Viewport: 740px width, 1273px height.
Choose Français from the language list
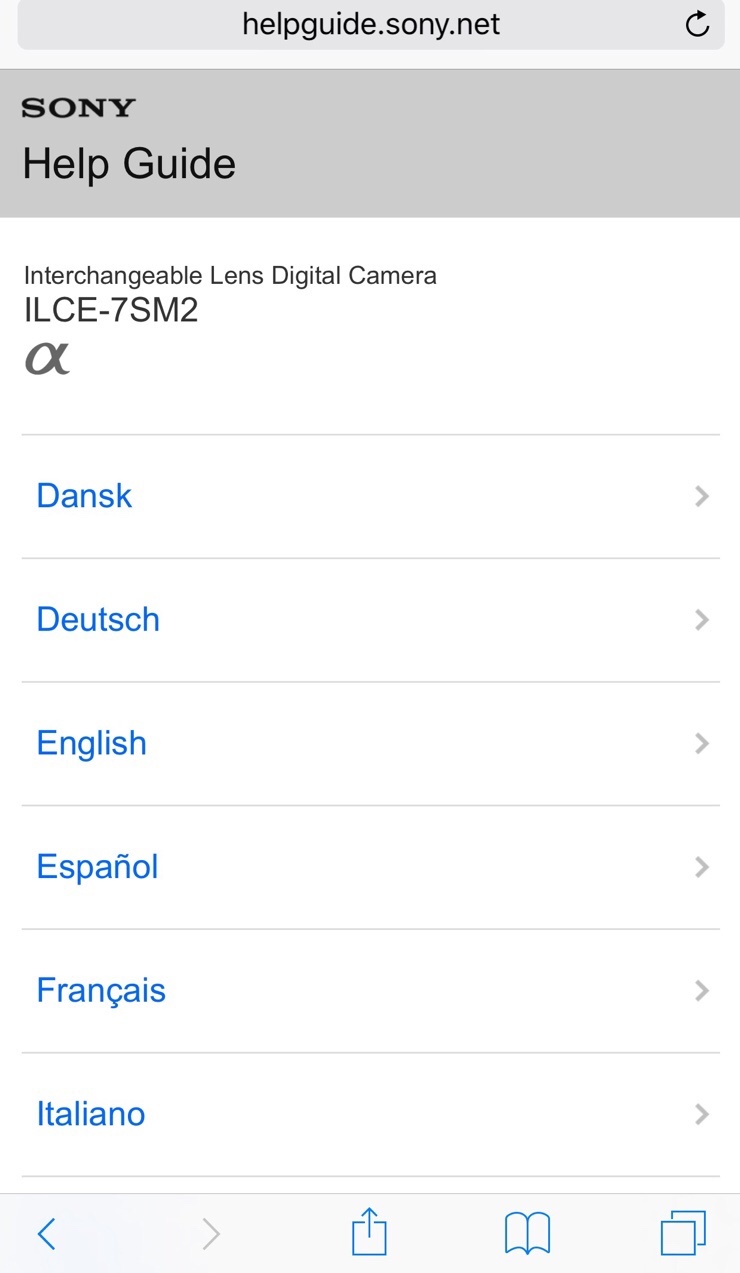point(101,990)
